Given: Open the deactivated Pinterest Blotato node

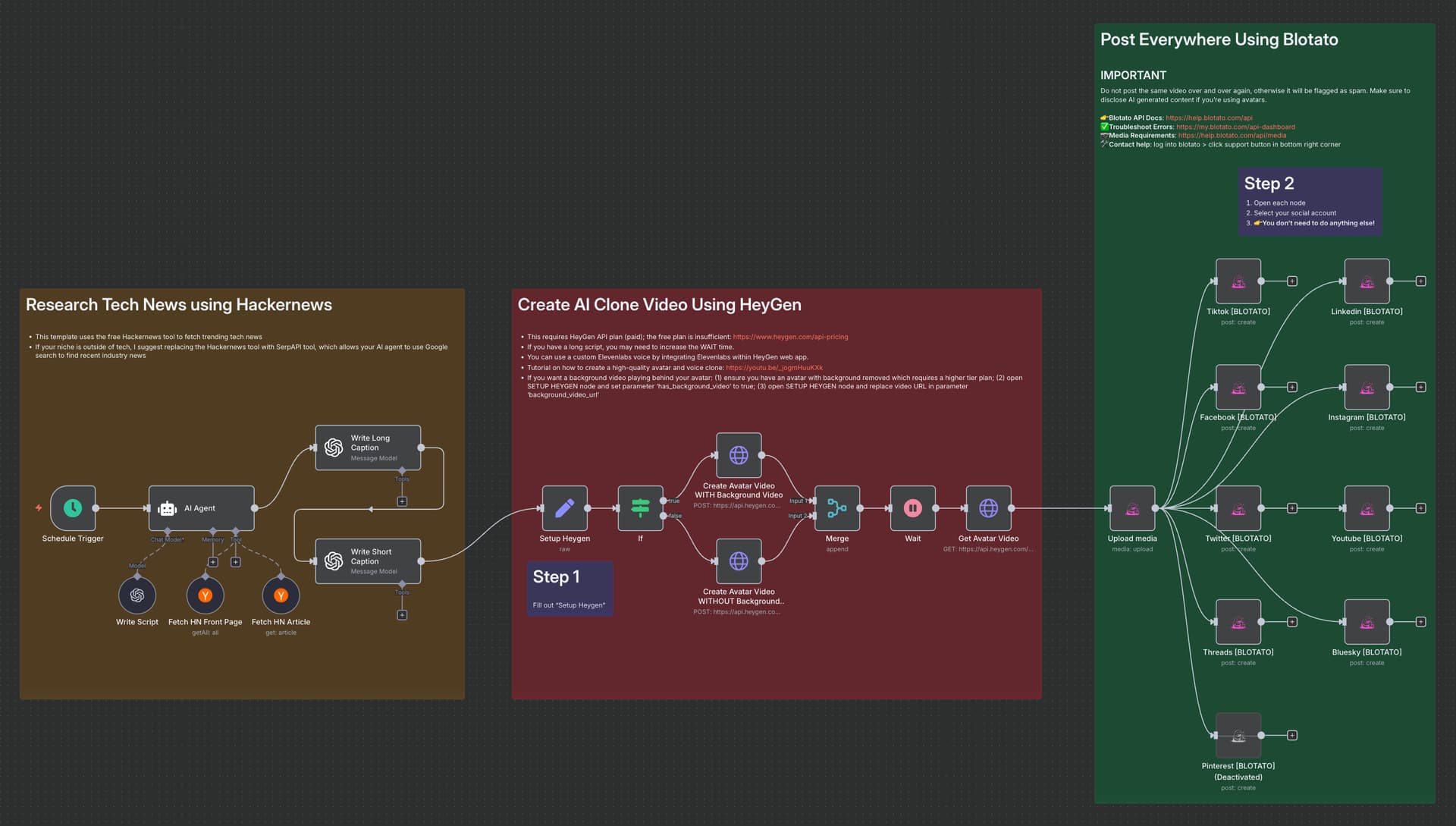Looking at the screenshot, I should [x=1238, y=735].
